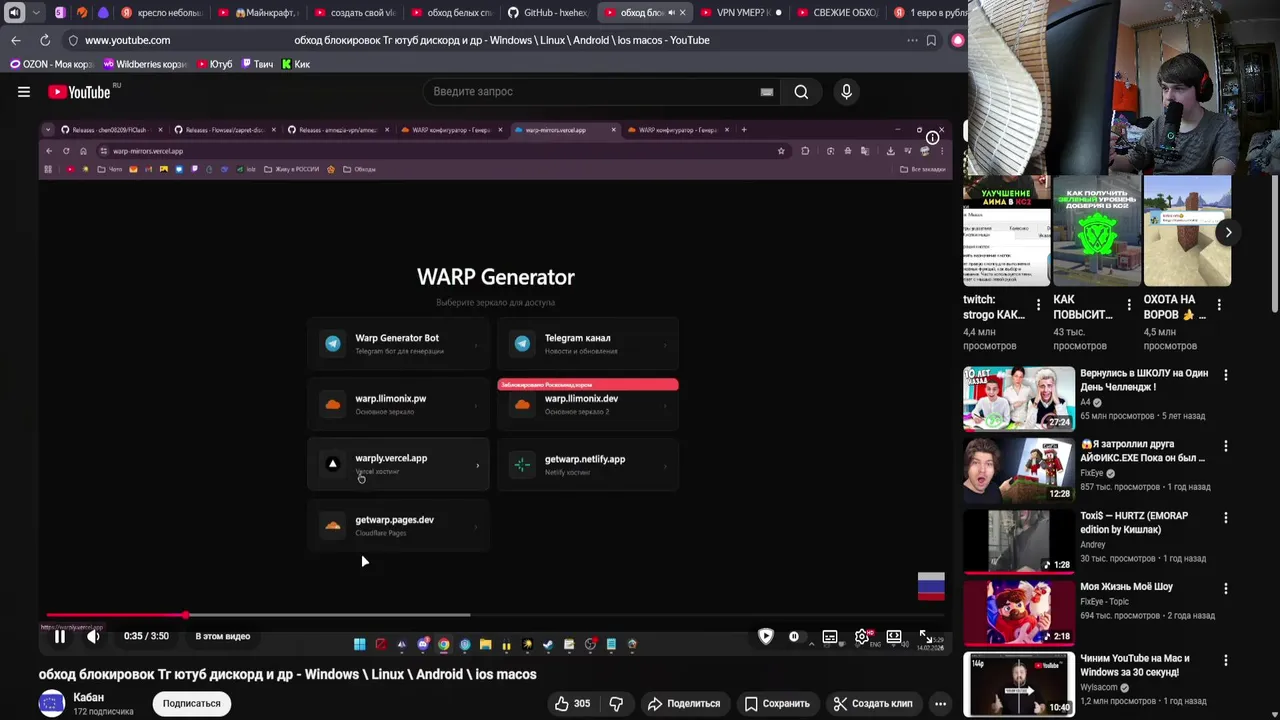Open the browser profile avatar
The width and height of the screenshot is (1280, 720).
[958, 40]
